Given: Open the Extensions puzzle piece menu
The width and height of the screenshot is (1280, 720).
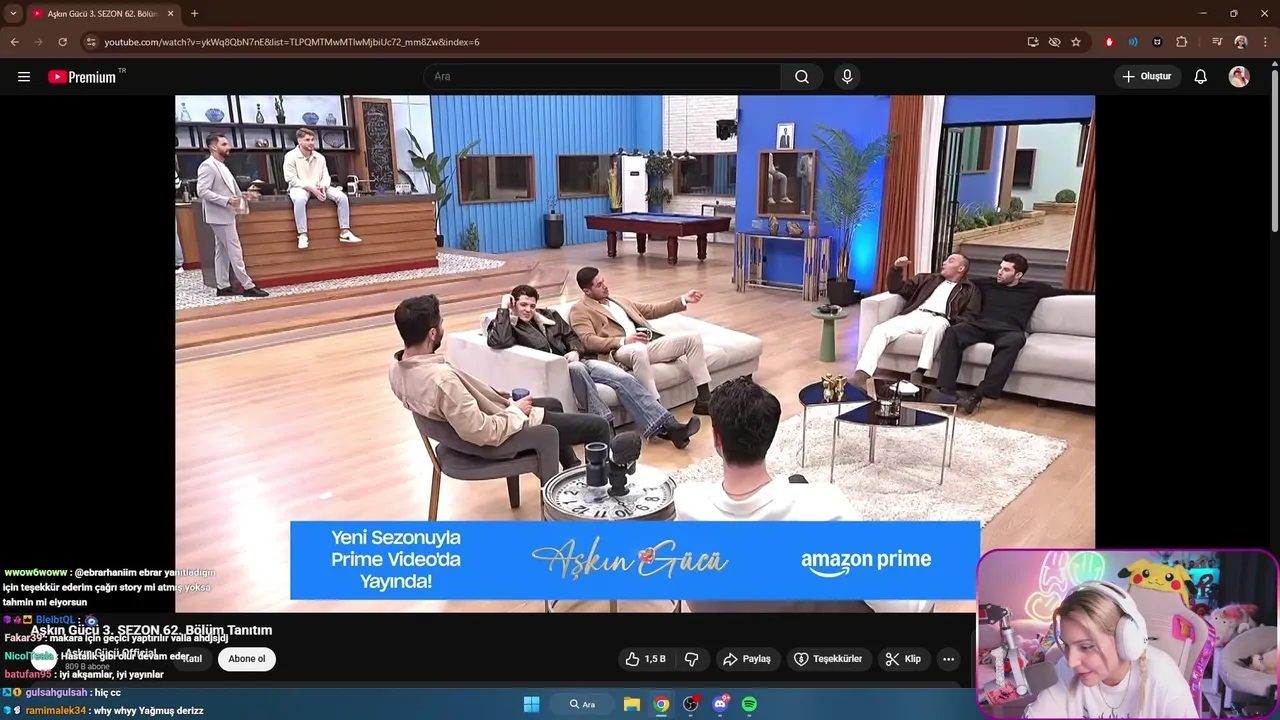Looking at the screenshot, I should [1182, 42].
